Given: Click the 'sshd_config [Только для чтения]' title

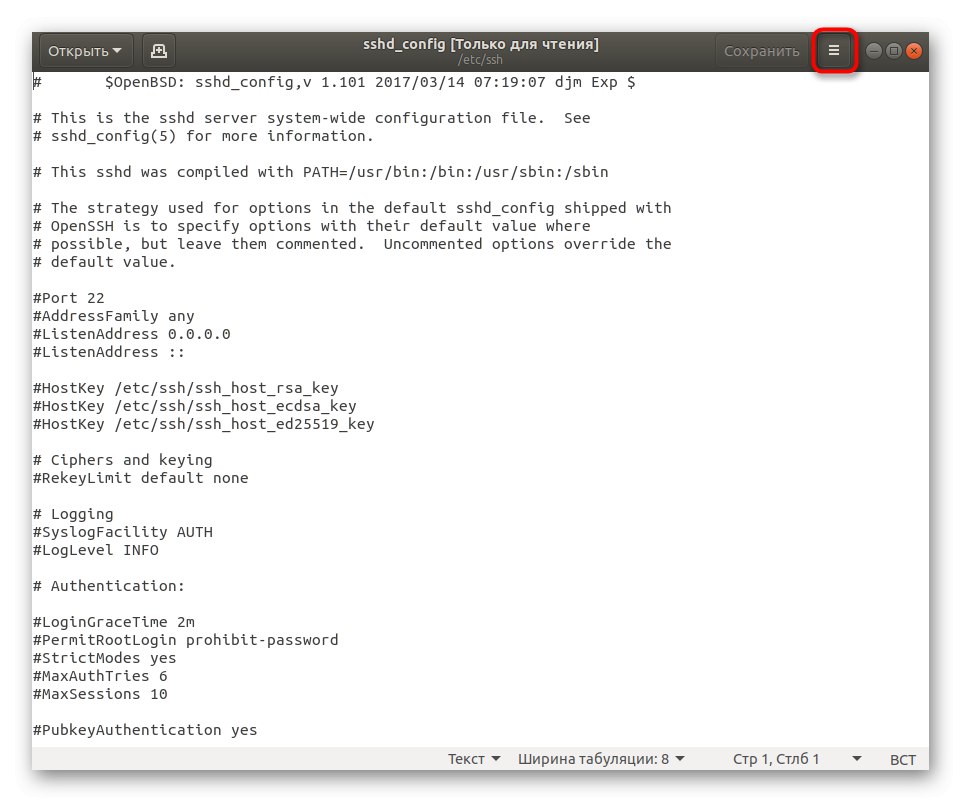Looking at the screenshot, I should point(480,44).
